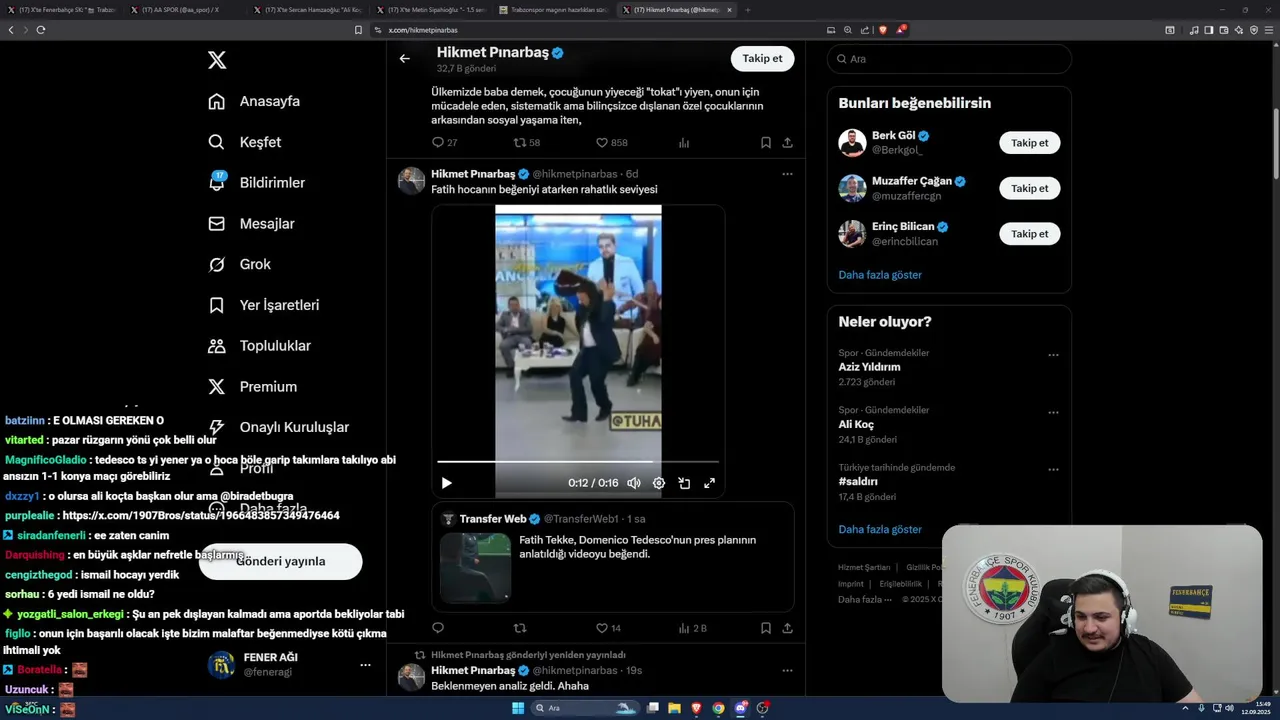The width and height of the screenshot is (1280, 720).
Task: Open more options on Fatih hocanın post
Action: (x=787, y=174)
